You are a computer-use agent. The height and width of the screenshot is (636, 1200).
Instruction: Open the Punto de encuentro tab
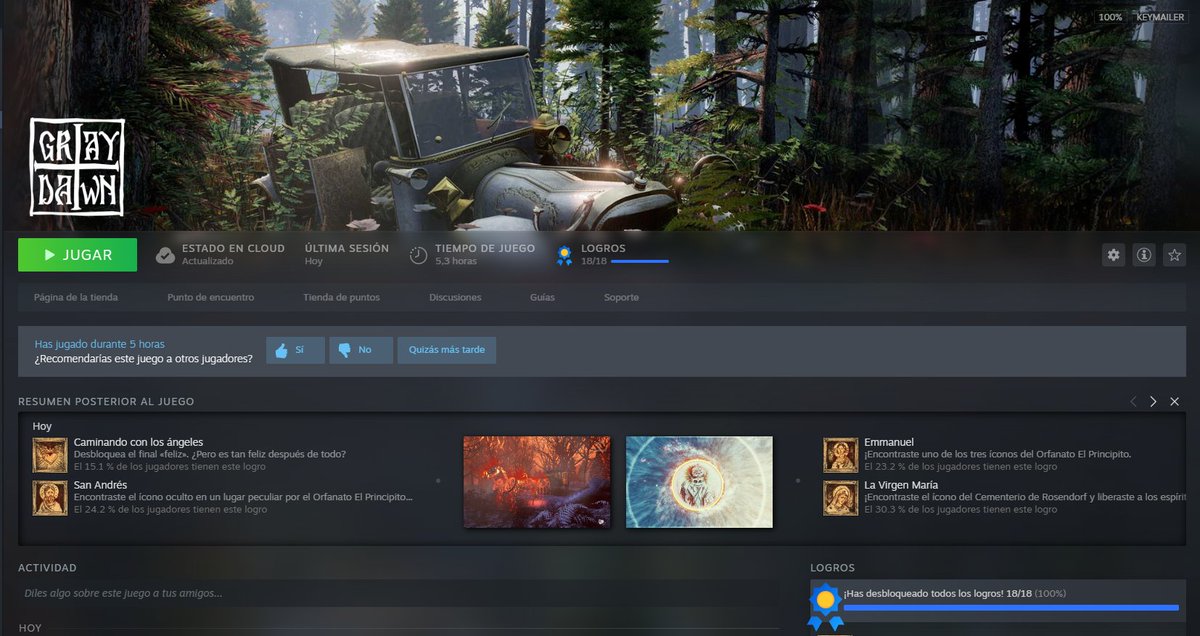point(211,297)
